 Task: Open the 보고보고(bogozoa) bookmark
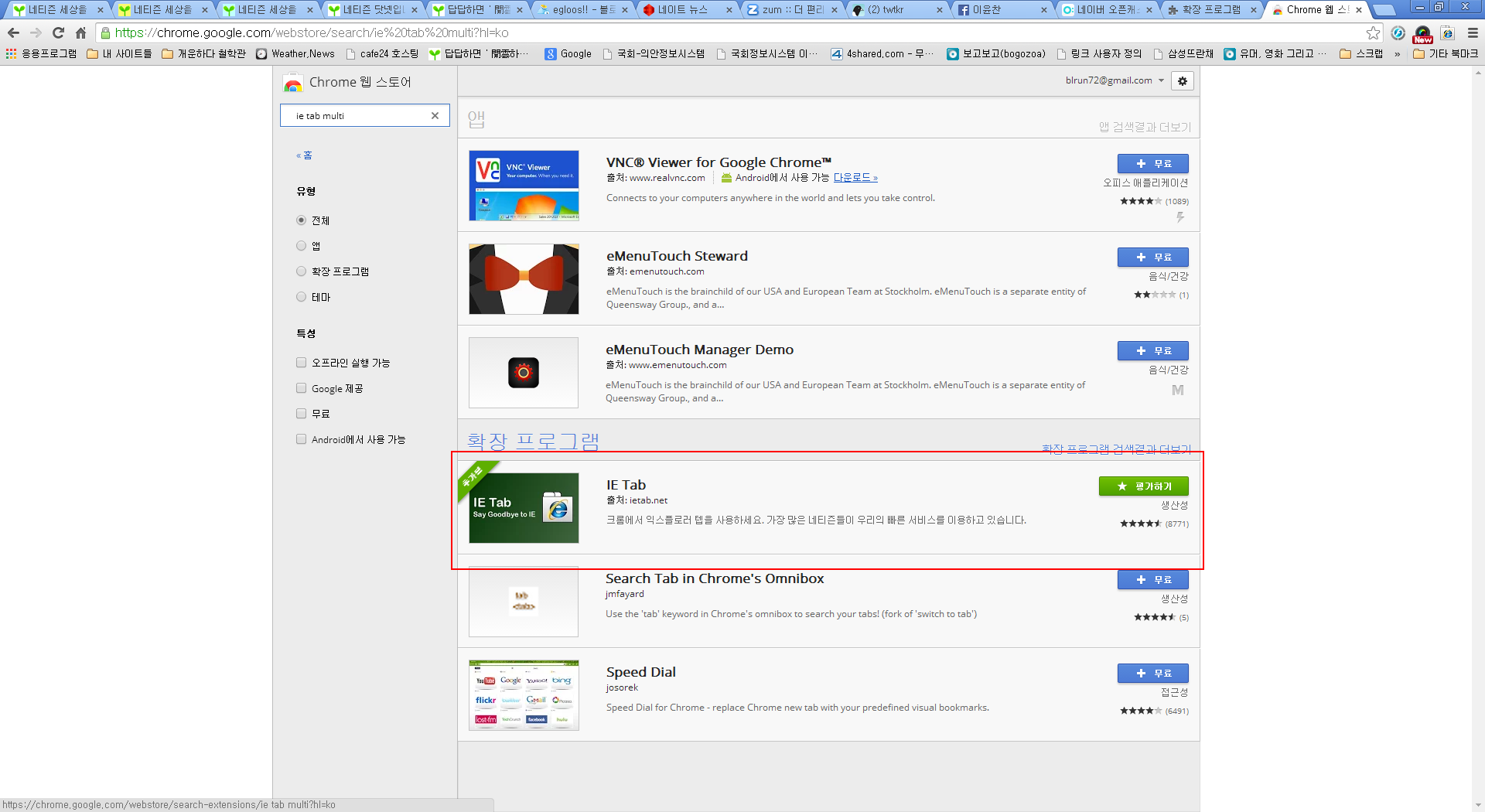coord(996,53)
